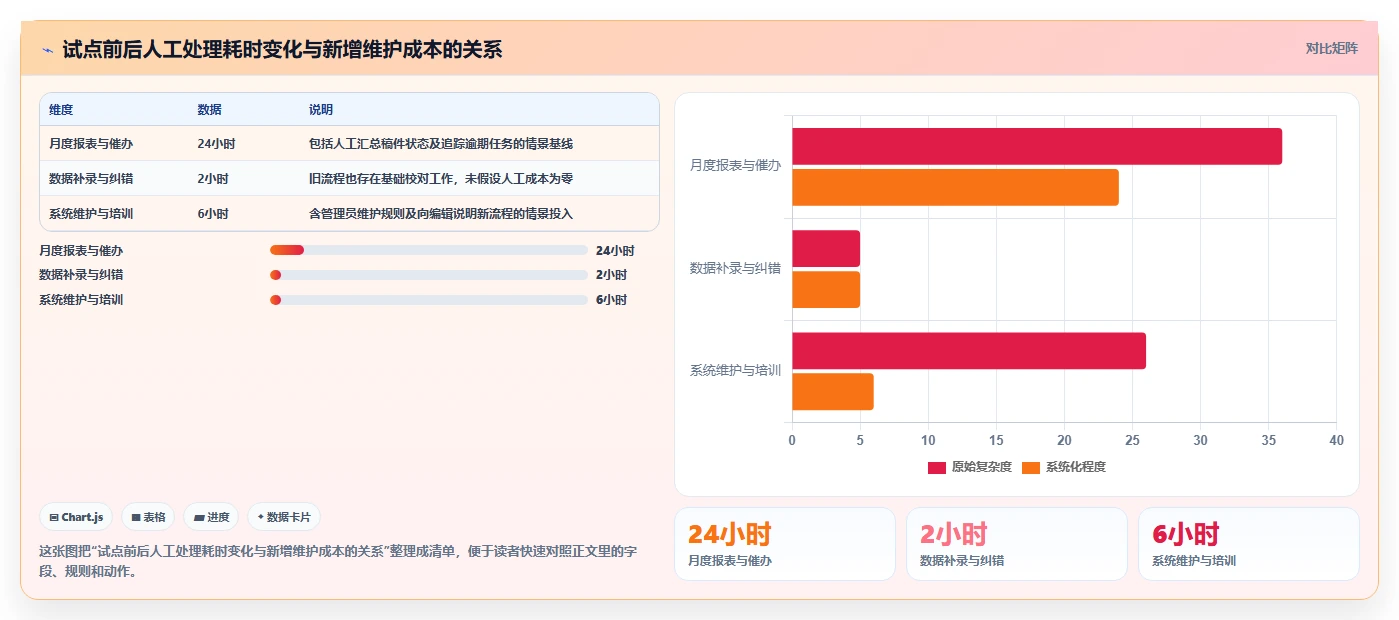Image resolution: width=1399 pixels, height=620 pixels.
Task: Select the Chart.js chip
Action: tap(76, 517)
